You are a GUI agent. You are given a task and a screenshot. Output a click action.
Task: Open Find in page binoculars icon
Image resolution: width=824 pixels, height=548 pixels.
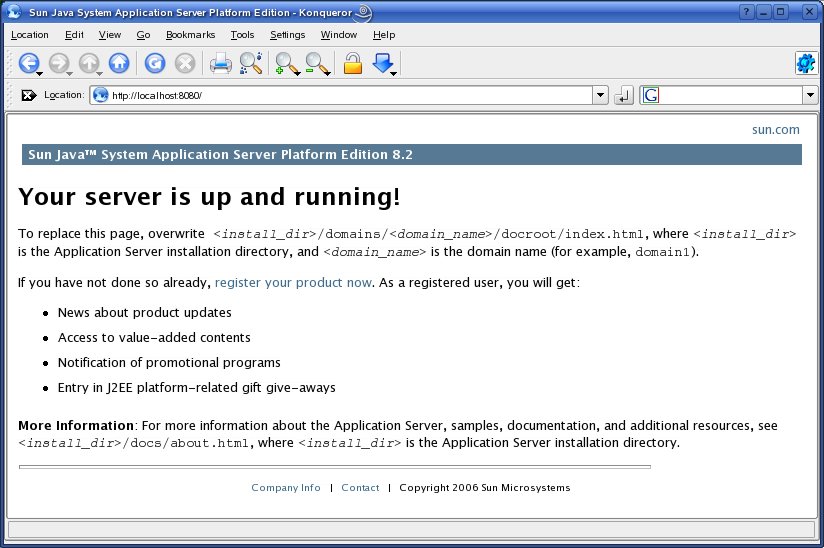point(251,63)
